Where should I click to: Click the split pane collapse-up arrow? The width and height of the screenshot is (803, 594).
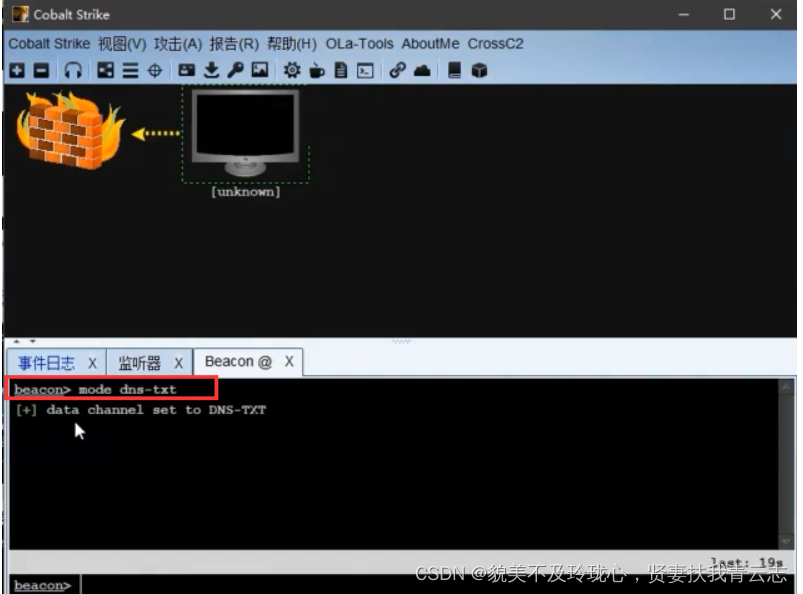17,341
